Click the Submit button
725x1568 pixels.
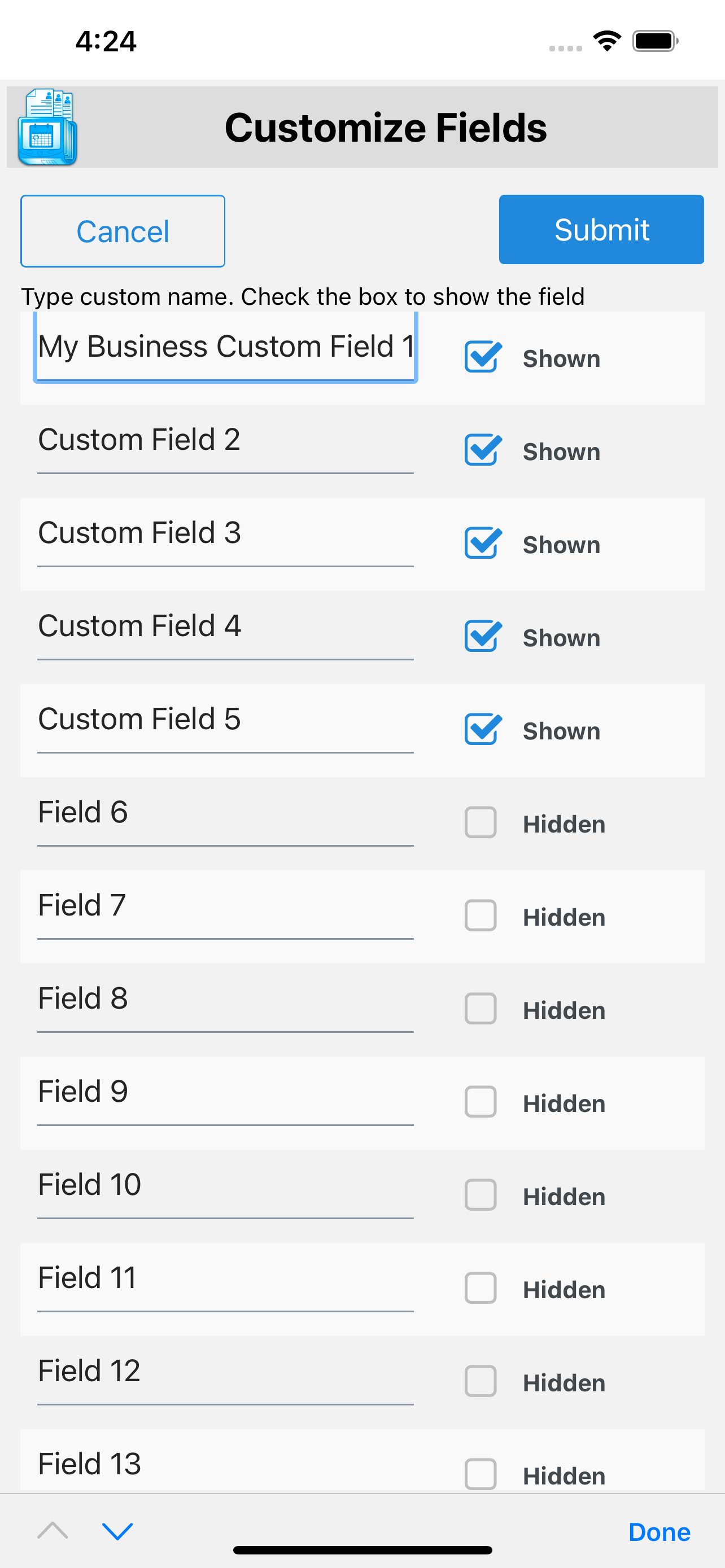click(601, 230)
